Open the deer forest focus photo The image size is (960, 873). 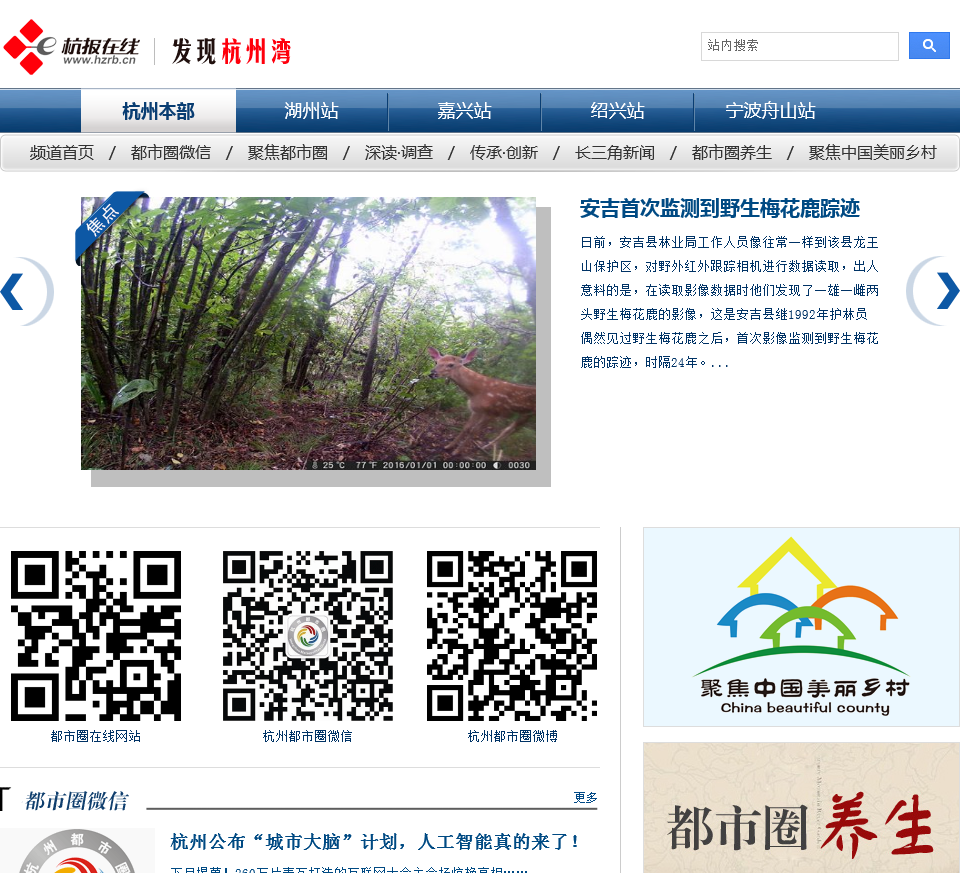[x=309, y=334]
